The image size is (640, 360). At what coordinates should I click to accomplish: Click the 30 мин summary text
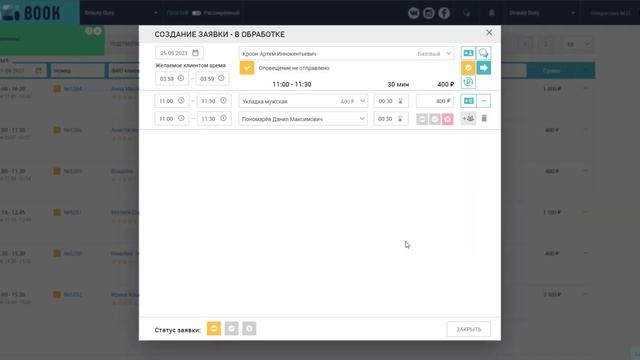pos(398,84)
